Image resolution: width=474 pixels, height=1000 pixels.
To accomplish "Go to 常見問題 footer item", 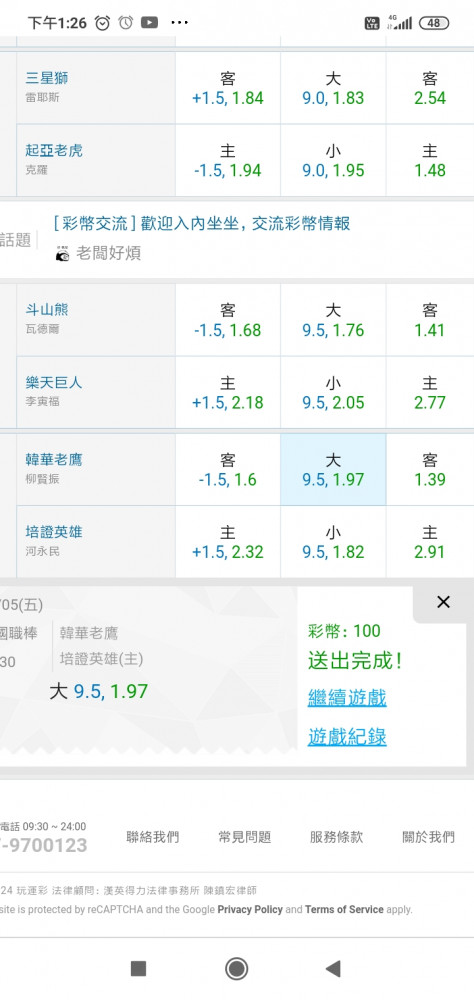I will [244, 837].
